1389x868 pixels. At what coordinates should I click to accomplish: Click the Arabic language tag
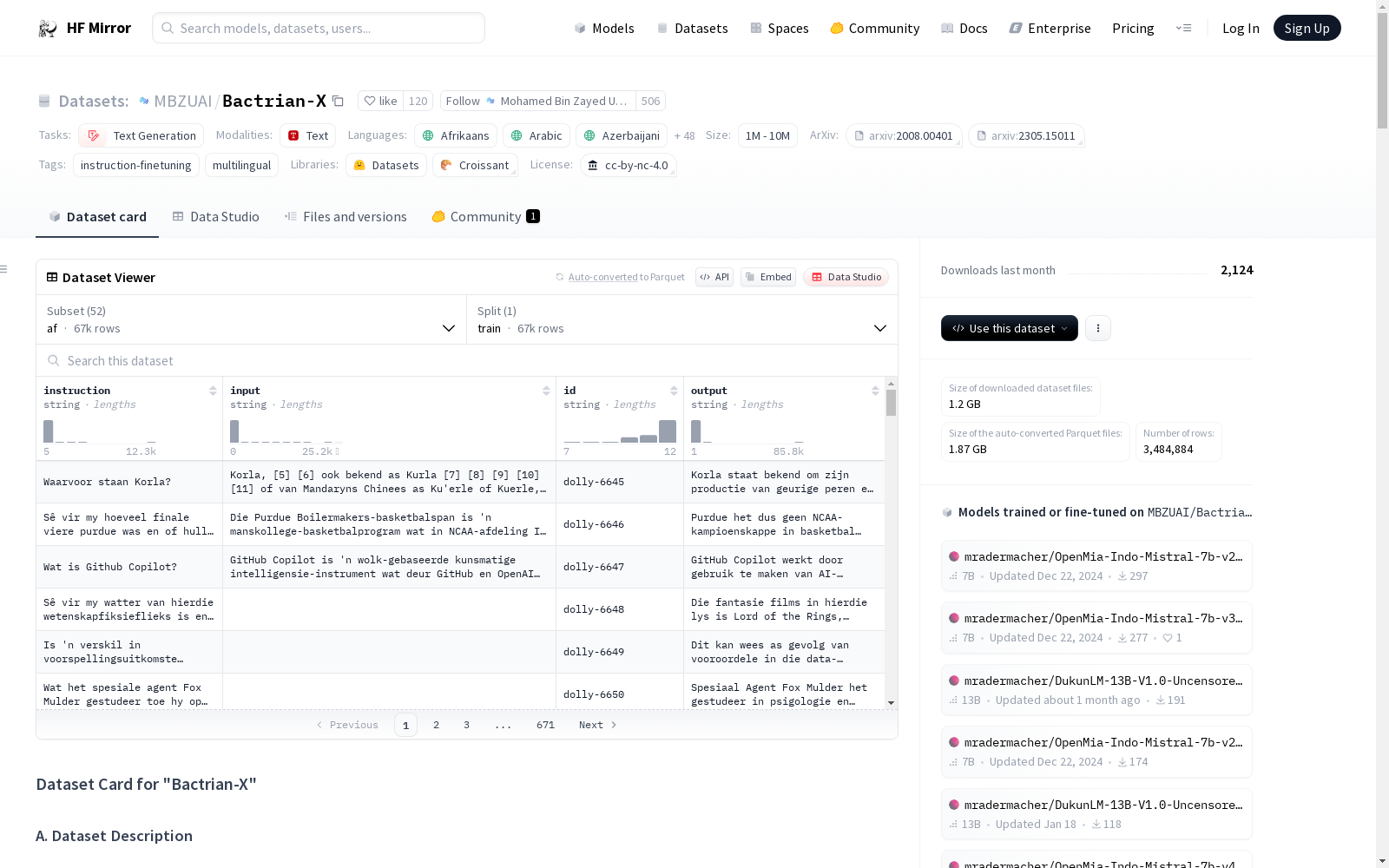pyautogui.click(x=537, y=135)
